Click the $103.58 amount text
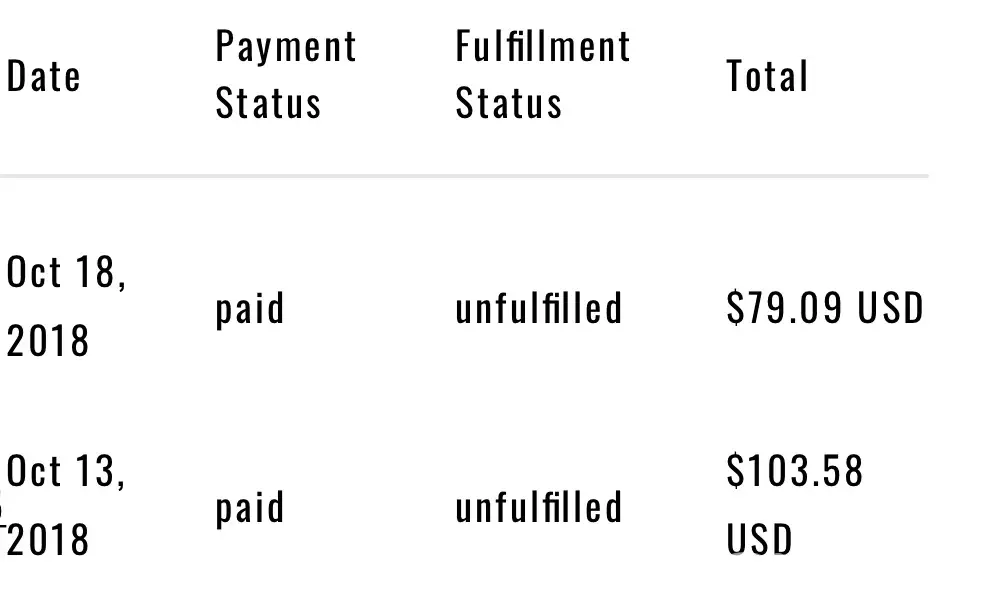The height and width of the screenshot is (616, 989). (794, 471)
